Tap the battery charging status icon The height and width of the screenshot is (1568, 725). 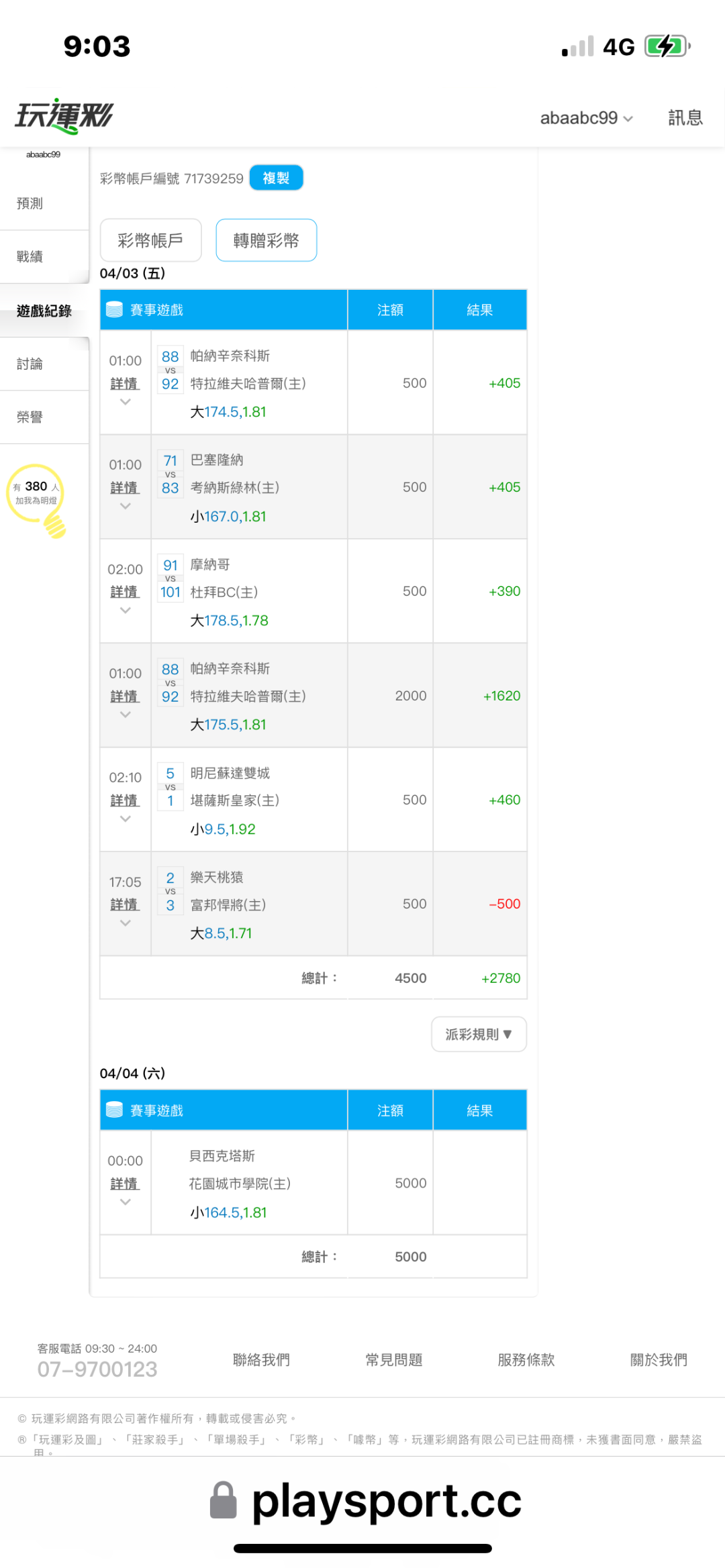[667, 46]
